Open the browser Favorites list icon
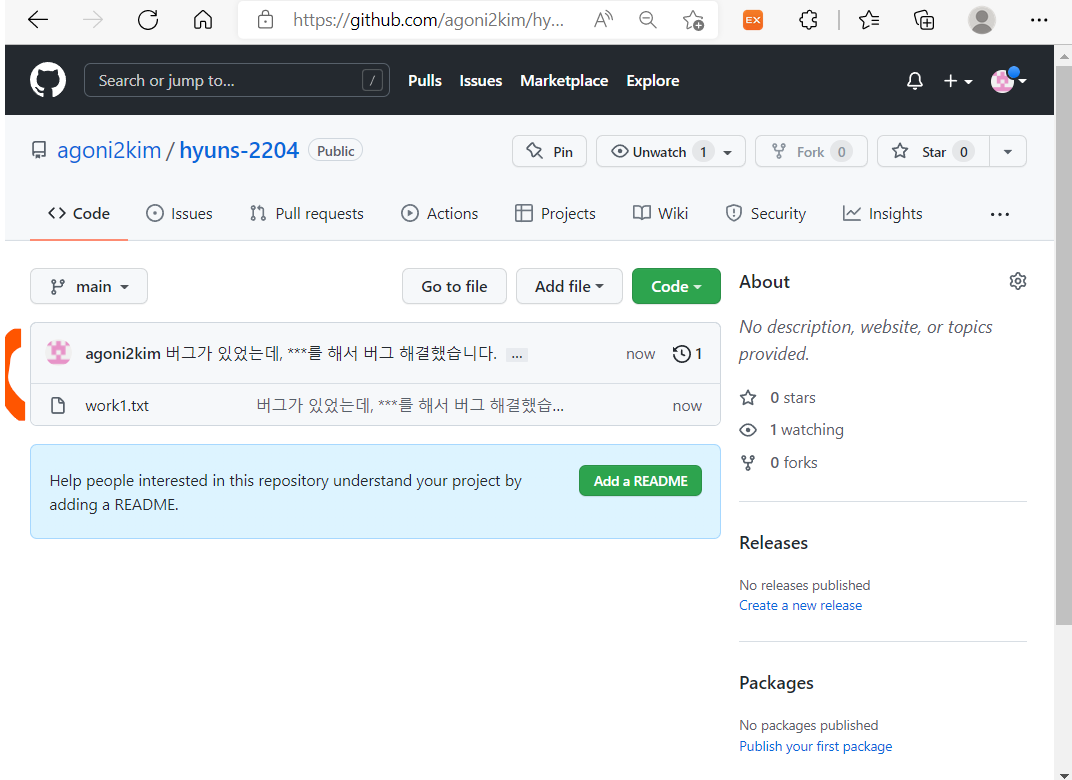The image size is (1072, 780). click(869, 20)
